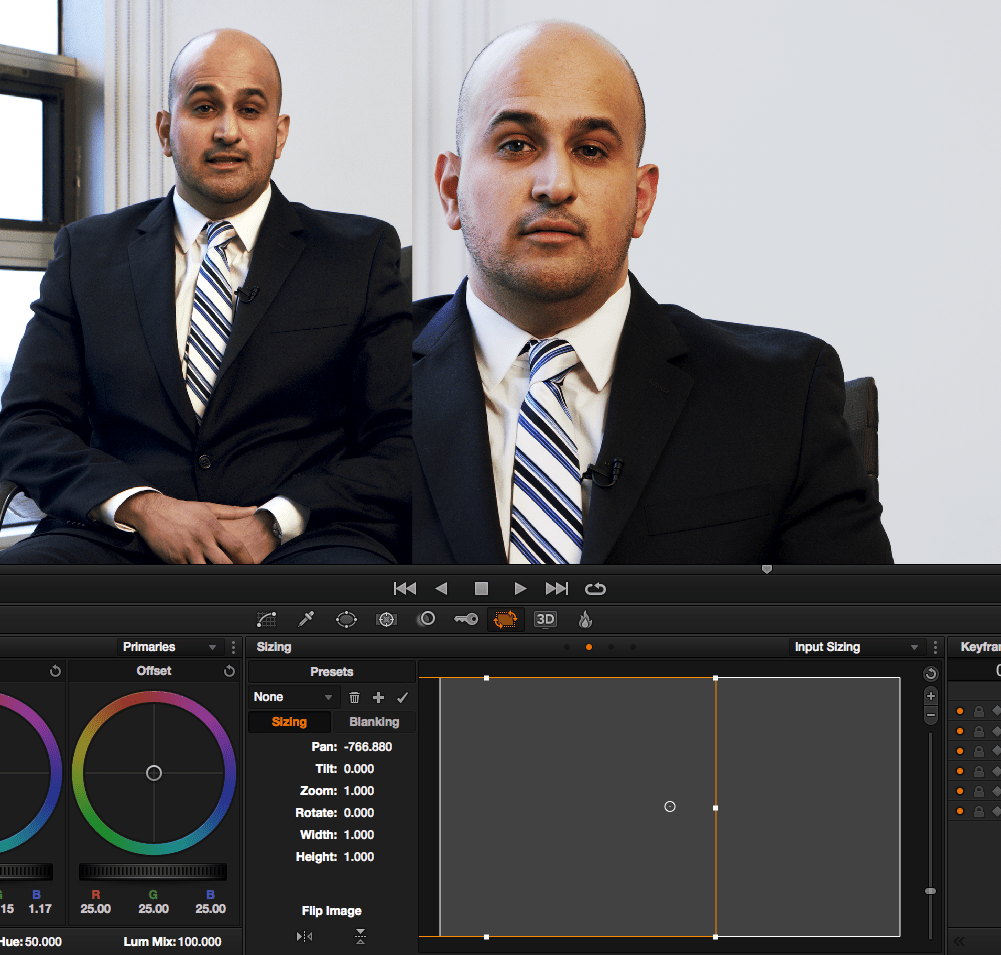Open the Motion Effects flame palette
The height and width of the screenshot is (955, 1001).
tap(585, 619)
